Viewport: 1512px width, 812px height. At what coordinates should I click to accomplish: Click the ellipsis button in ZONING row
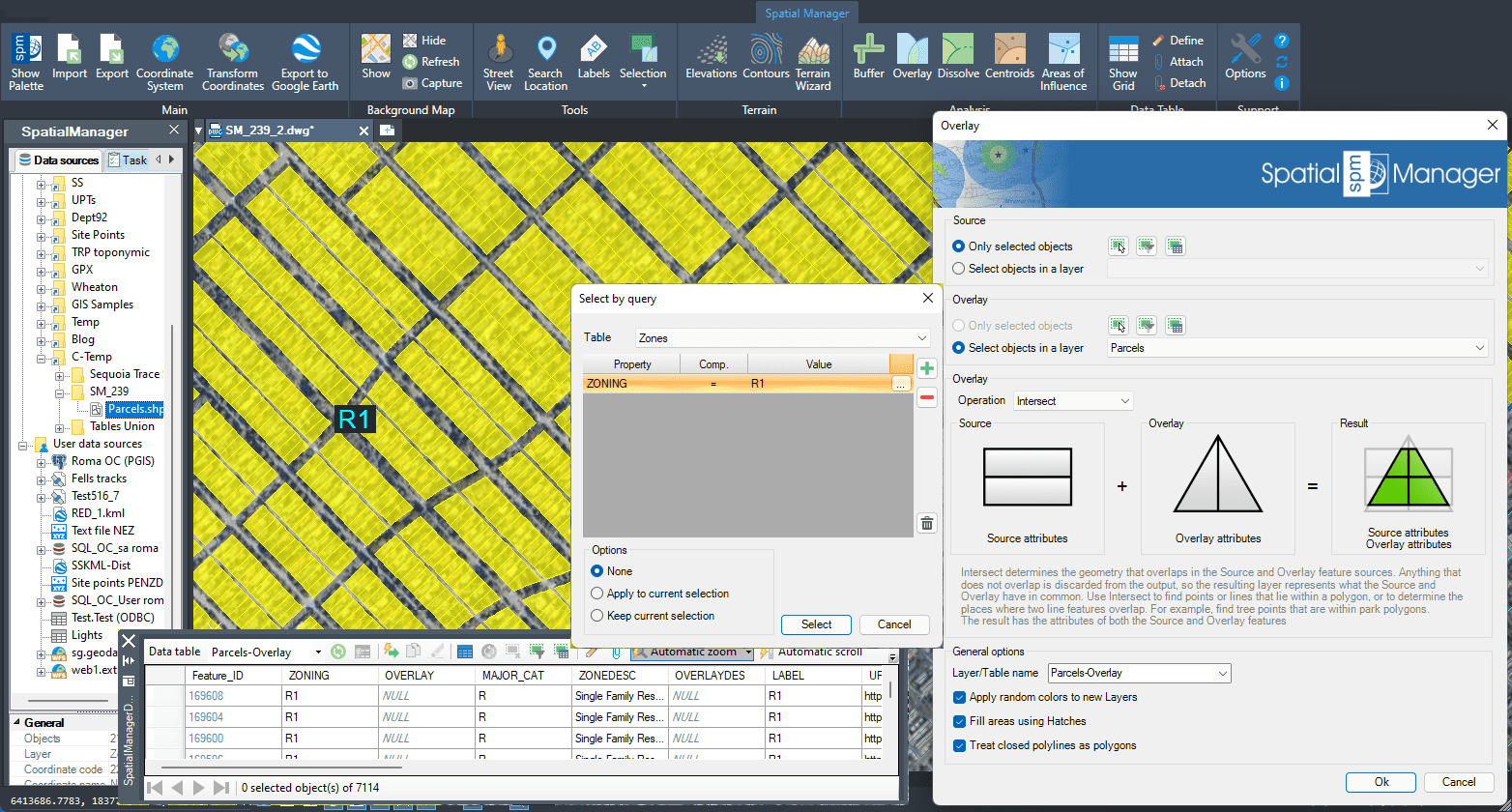point(900,384)
